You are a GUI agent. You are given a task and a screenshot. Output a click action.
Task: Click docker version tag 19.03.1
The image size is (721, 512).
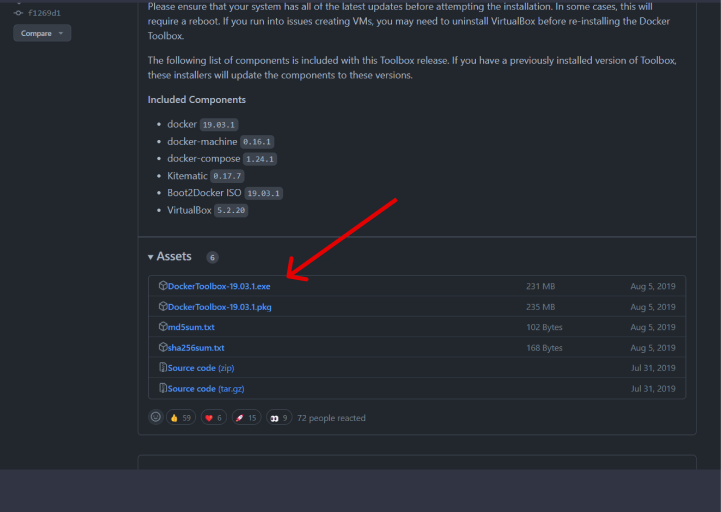tap(219, 125)
